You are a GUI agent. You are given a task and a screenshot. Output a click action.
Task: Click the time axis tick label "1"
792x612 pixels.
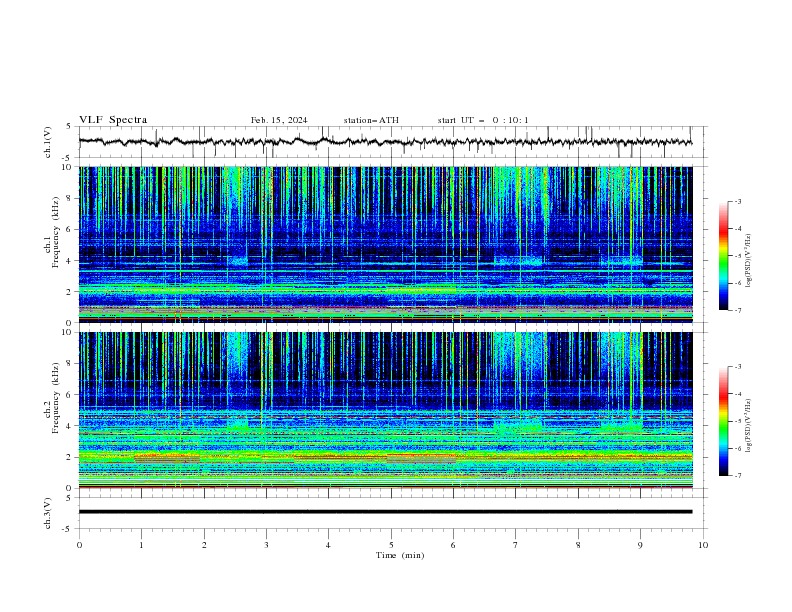click(141, 545)
